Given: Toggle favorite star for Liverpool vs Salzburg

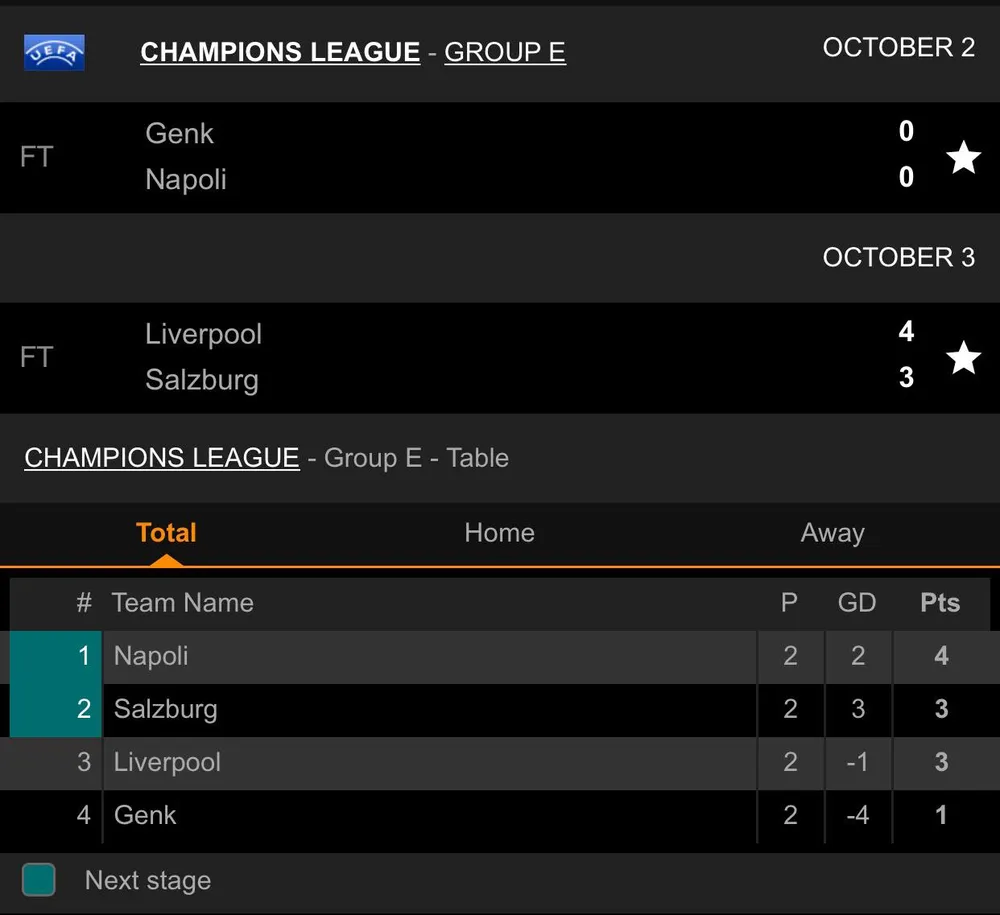Looking at the screenshot, I should point(963,357).
